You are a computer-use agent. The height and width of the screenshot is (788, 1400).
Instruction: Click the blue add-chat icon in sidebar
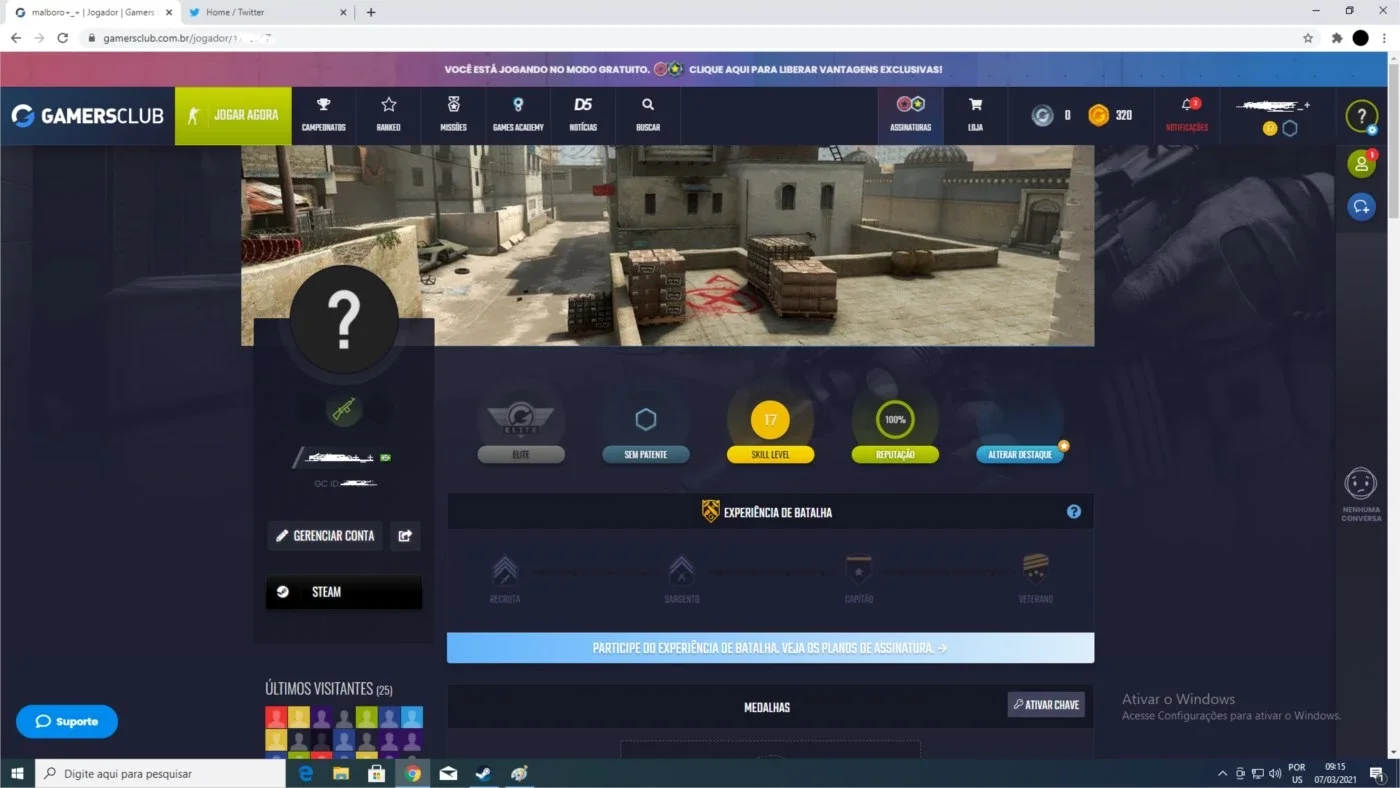click(x=1361, y=206)
